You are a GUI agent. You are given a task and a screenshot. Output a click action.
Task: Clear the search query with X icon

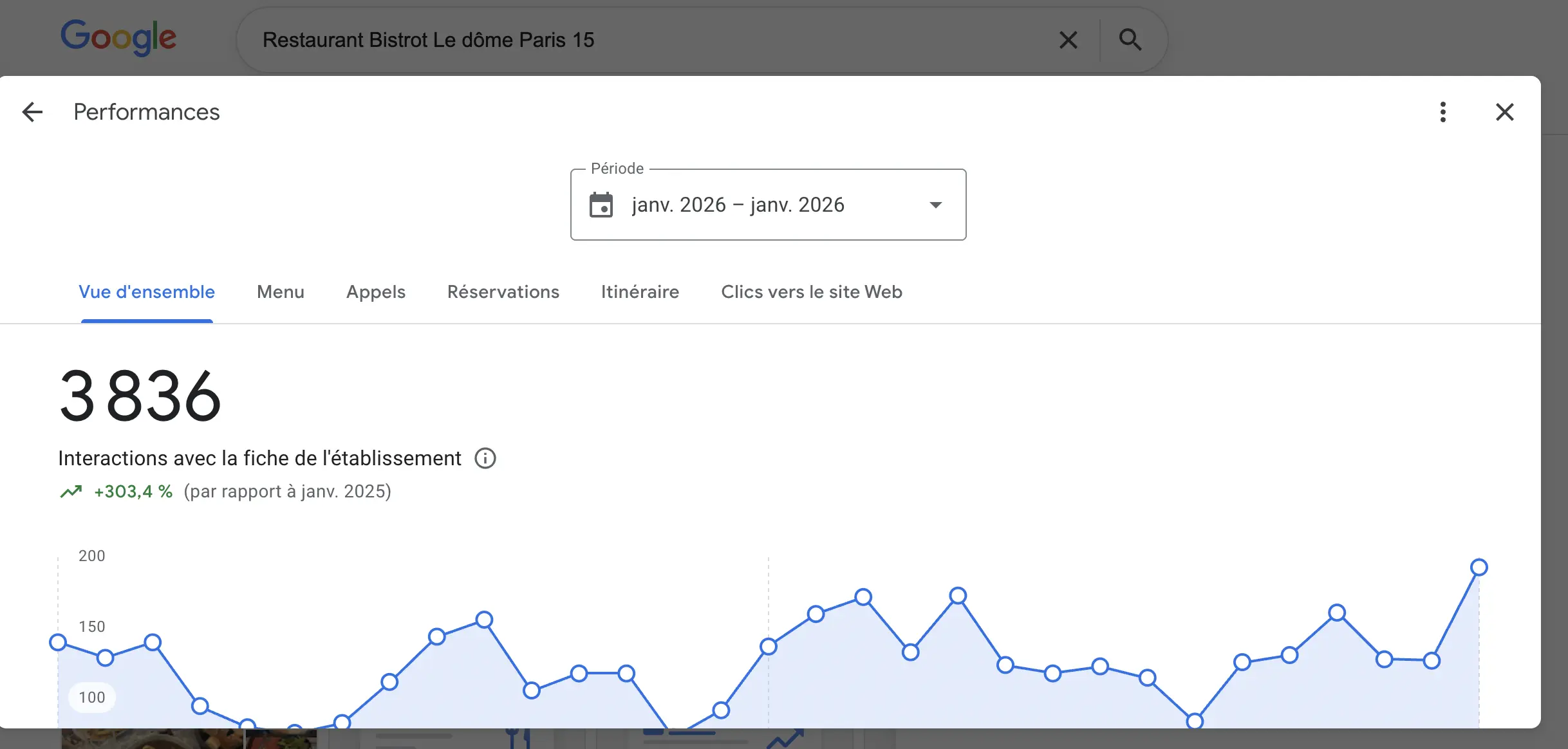pos(1069,40)
